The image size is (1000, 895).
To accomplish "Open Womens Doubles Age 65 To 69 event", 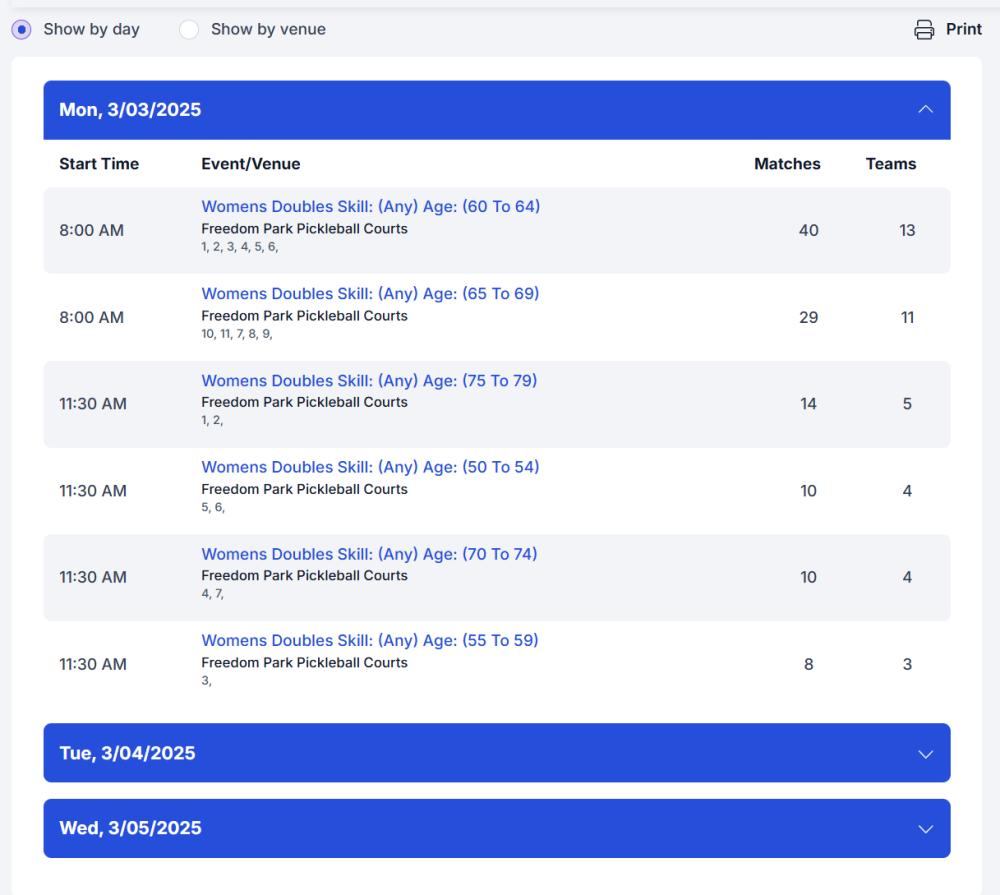I will click(x=370, y=294).
